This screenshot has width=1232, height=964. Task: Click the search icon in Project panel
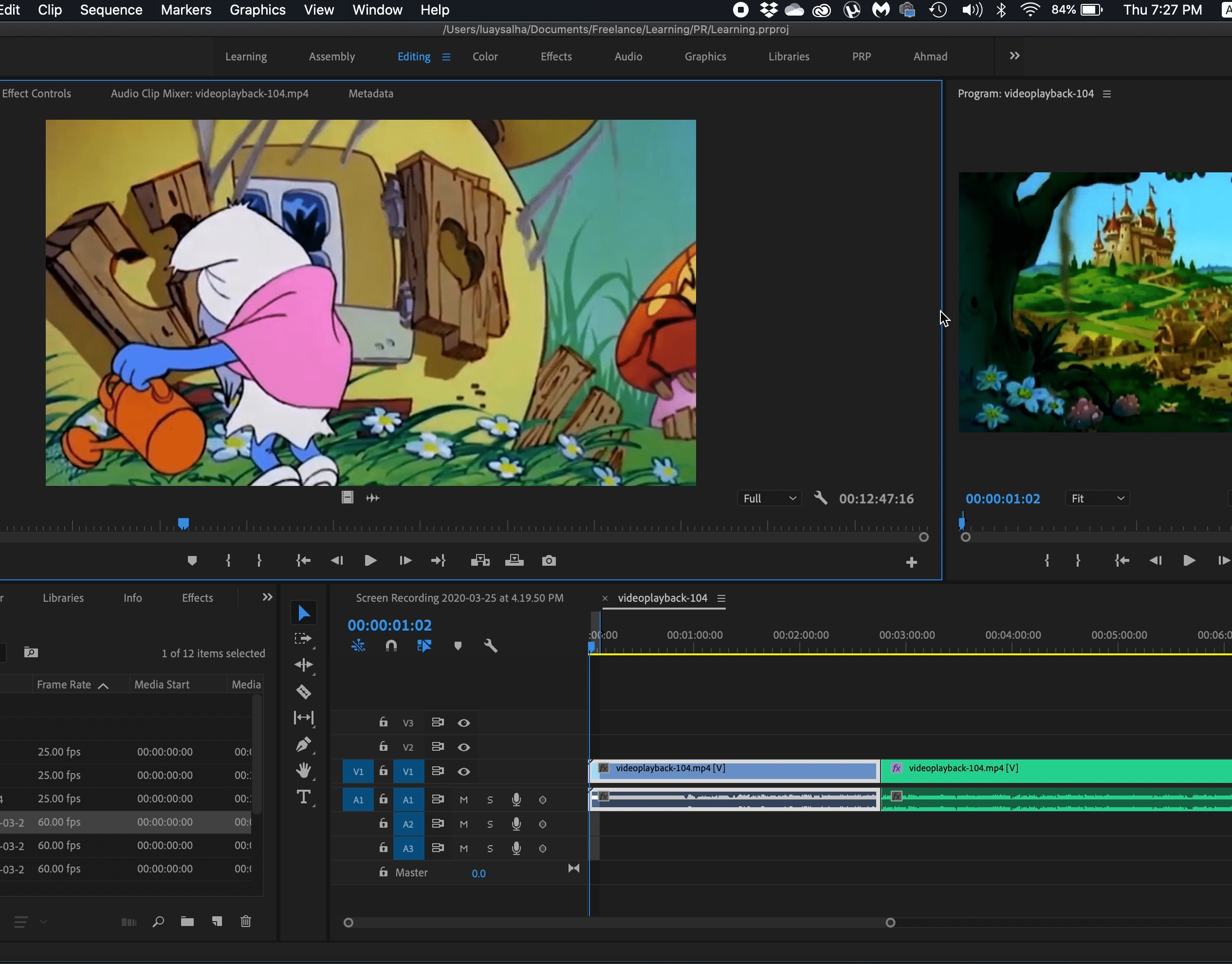[x=158, y=922]
